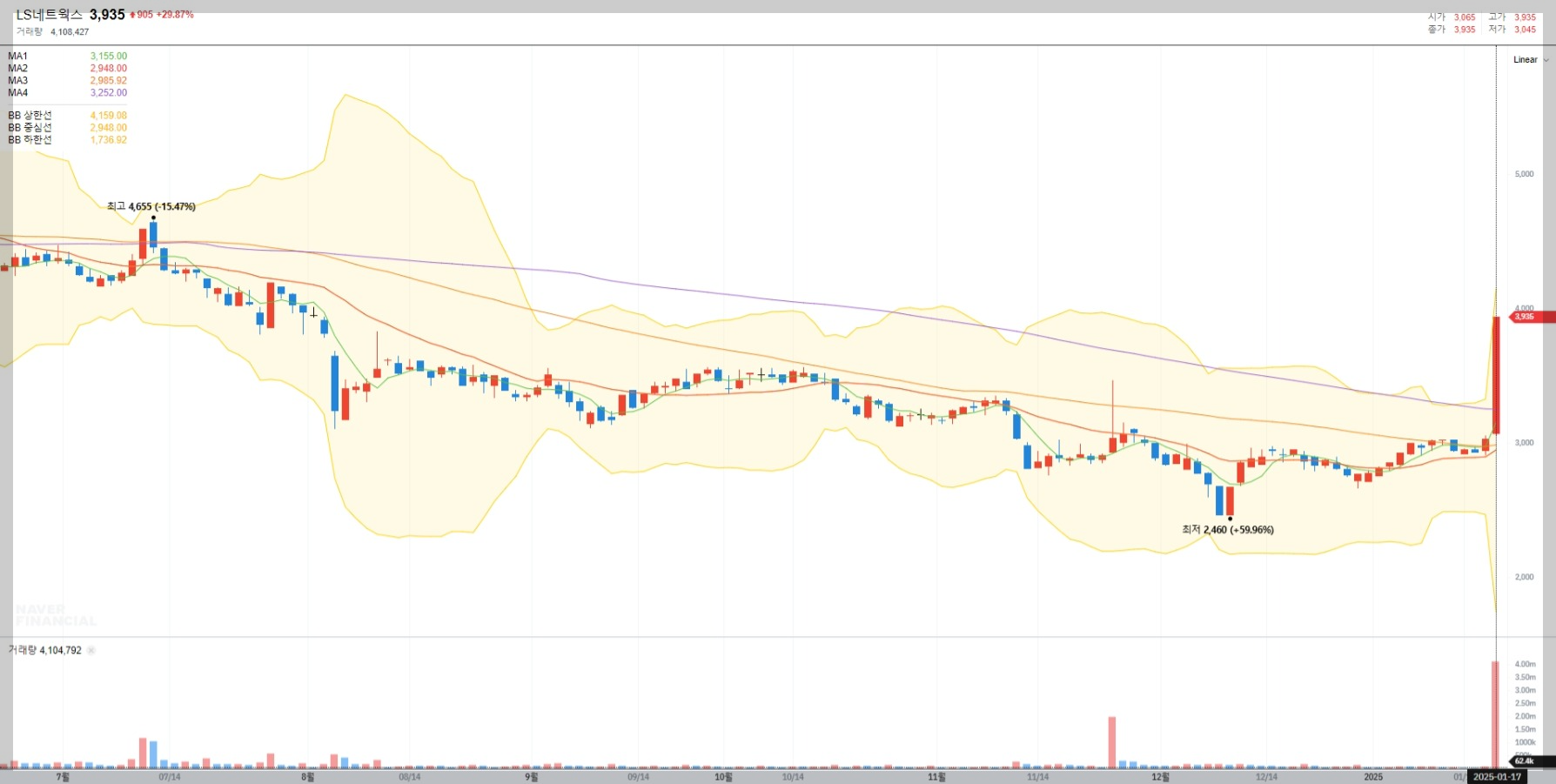Click the 7월 label on the time axis

[x=63, y=777]
